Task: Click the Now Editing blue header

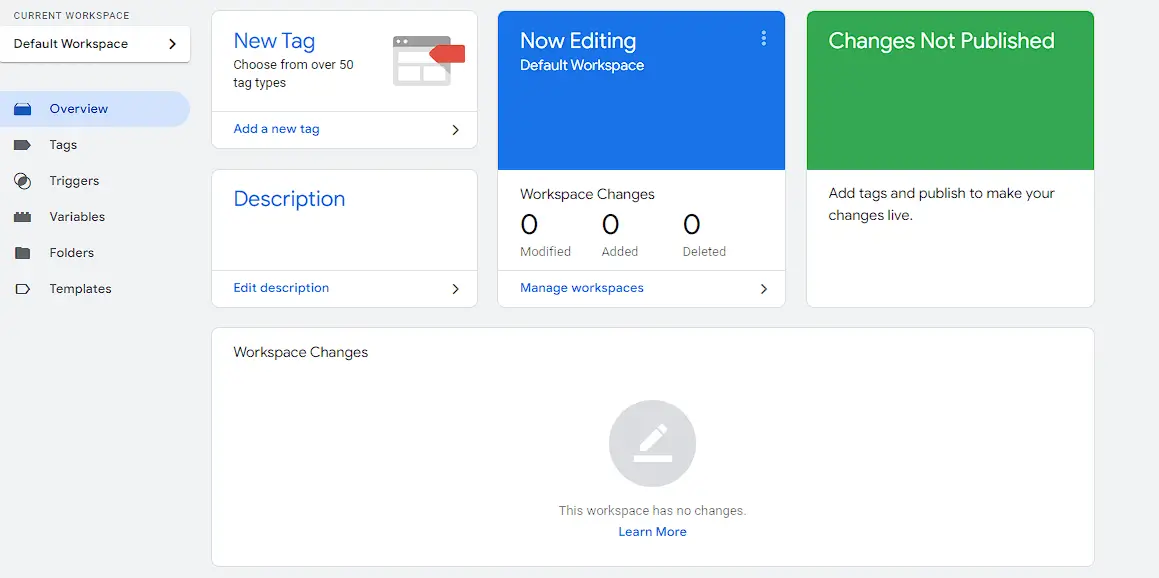Action: [x=642, y=90]
